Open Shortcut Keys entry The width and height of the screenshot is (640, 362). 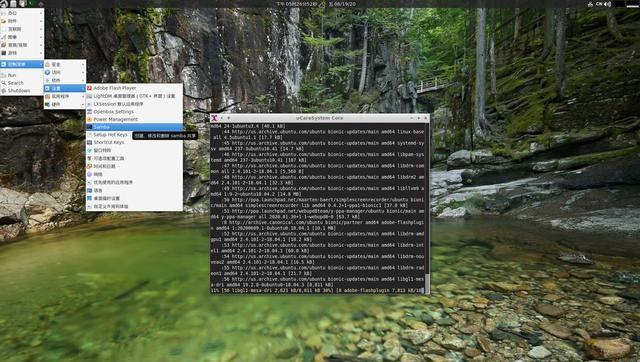tap(134, 142)
